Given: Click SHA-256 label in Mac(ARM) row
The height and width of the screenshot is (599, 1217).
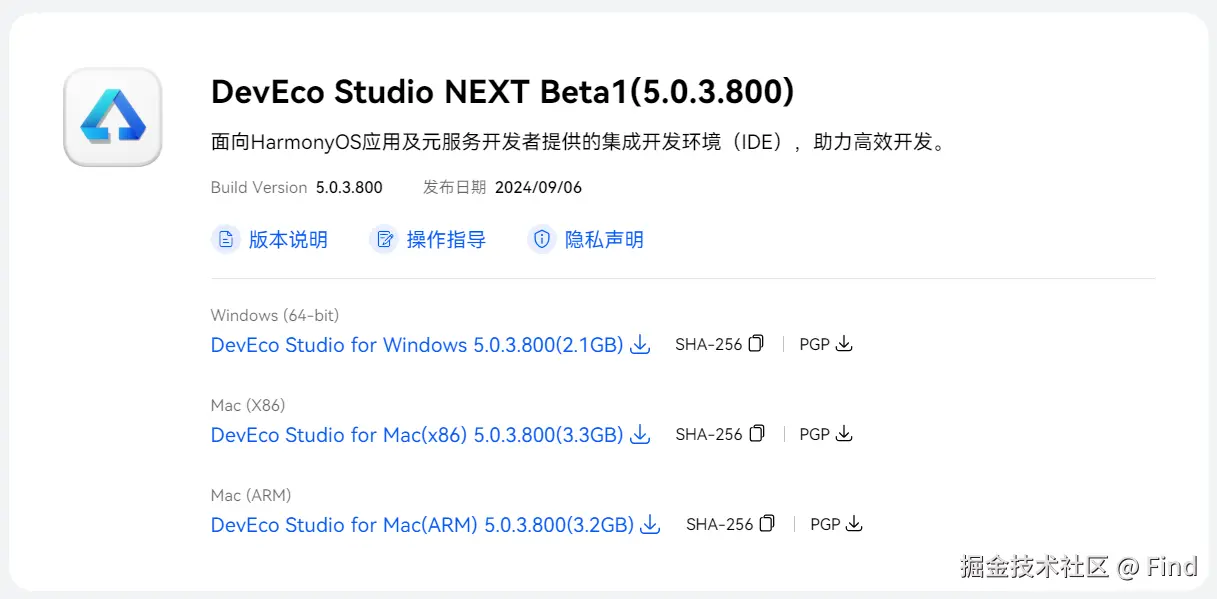Looking at the screenshot, I should pyautogui.click(x=720, y=524).
